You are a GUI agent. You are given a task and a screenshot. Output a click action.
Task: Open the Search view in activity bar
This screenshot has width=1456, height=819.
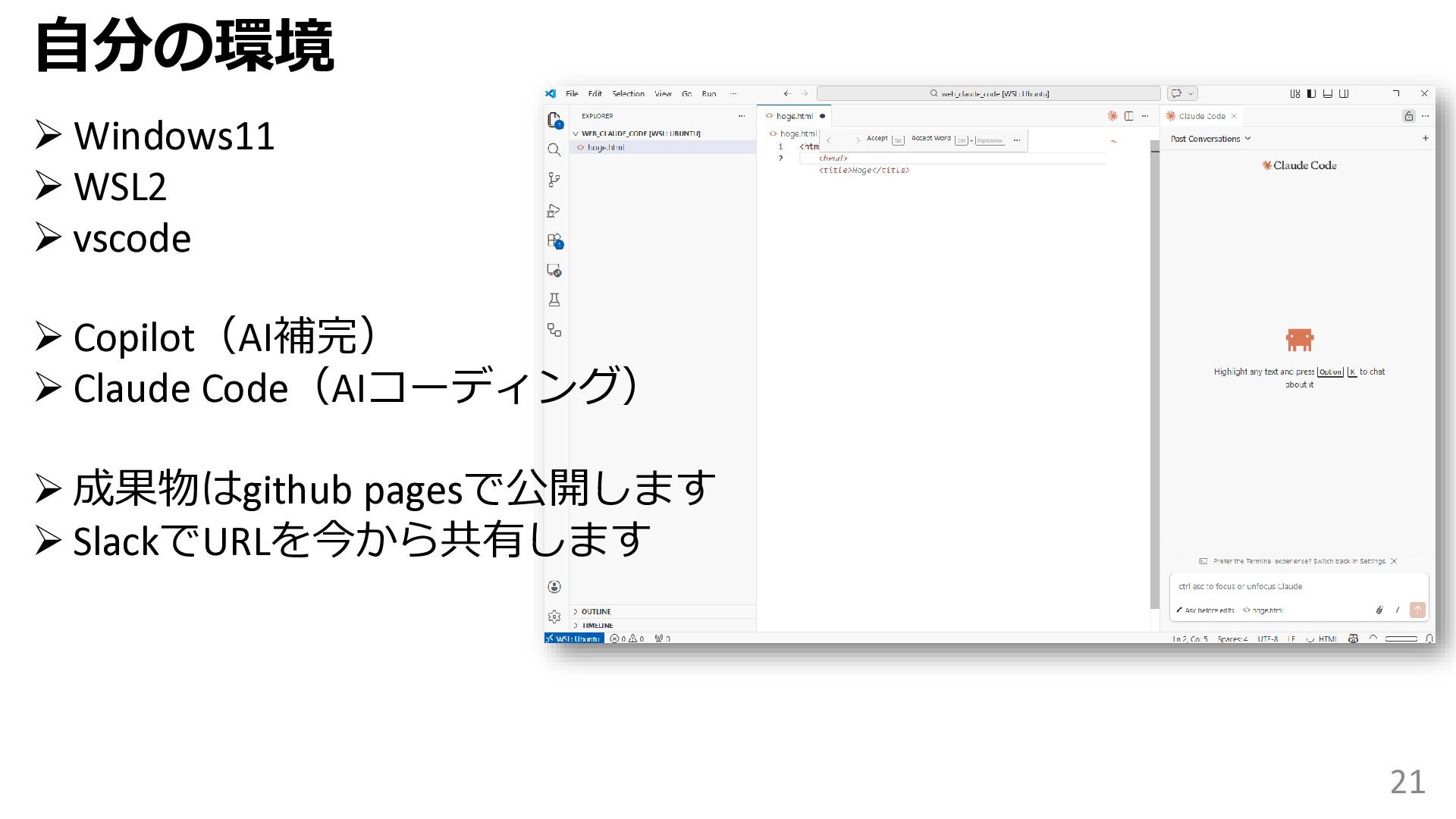(554, 150)
